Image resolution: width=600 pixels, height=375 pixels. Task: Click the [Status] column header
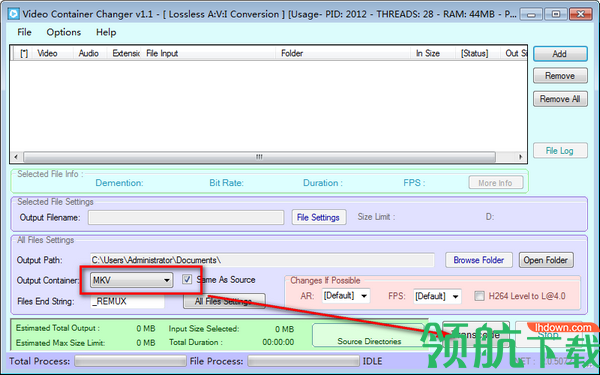[x=477, y=53]
